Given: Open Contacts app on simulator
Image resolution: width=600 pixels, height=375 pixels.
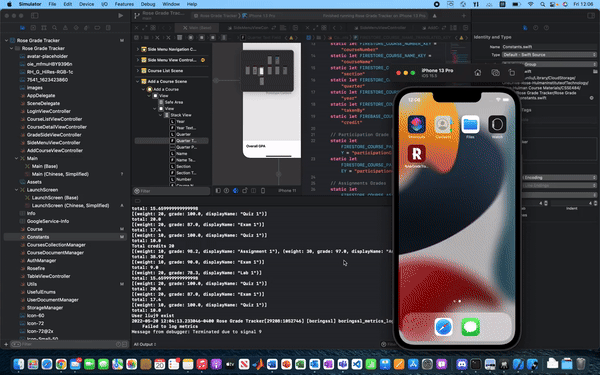Looking at the screenshot, I should (443, 125).
